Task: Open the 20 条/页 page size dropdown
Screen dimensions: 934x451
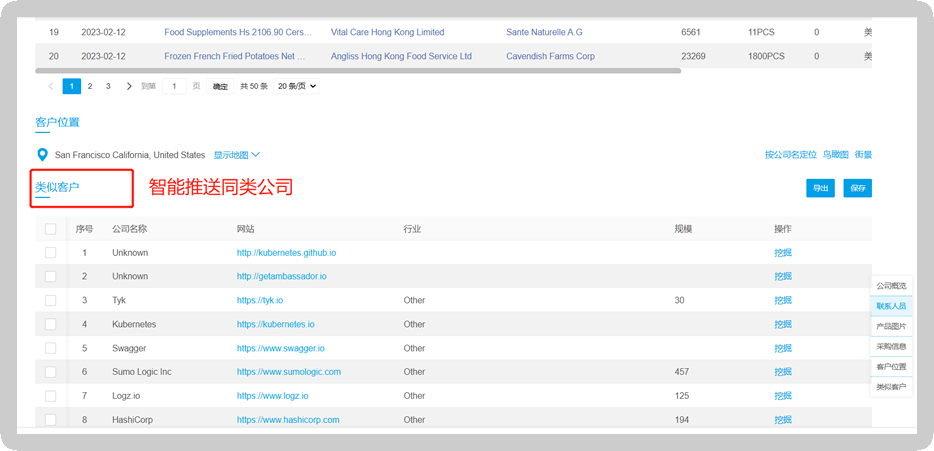Action: point(296,87)
